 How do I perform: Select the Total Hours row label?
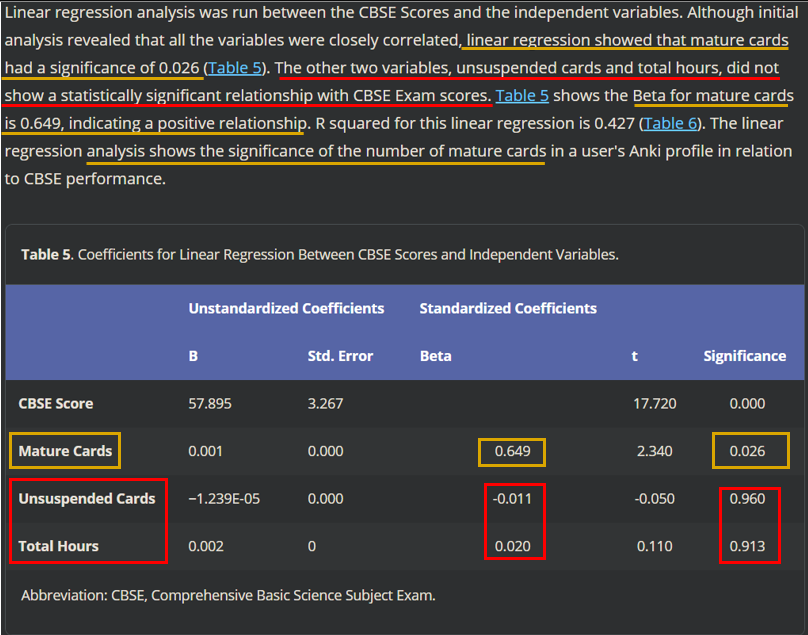click(x=58, y=546)
